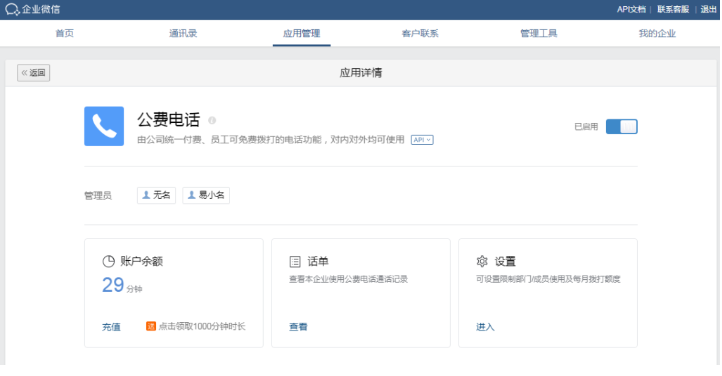722x376 pixels.
Task: Click the 账户余额 card heading
Action: (142, 261)
